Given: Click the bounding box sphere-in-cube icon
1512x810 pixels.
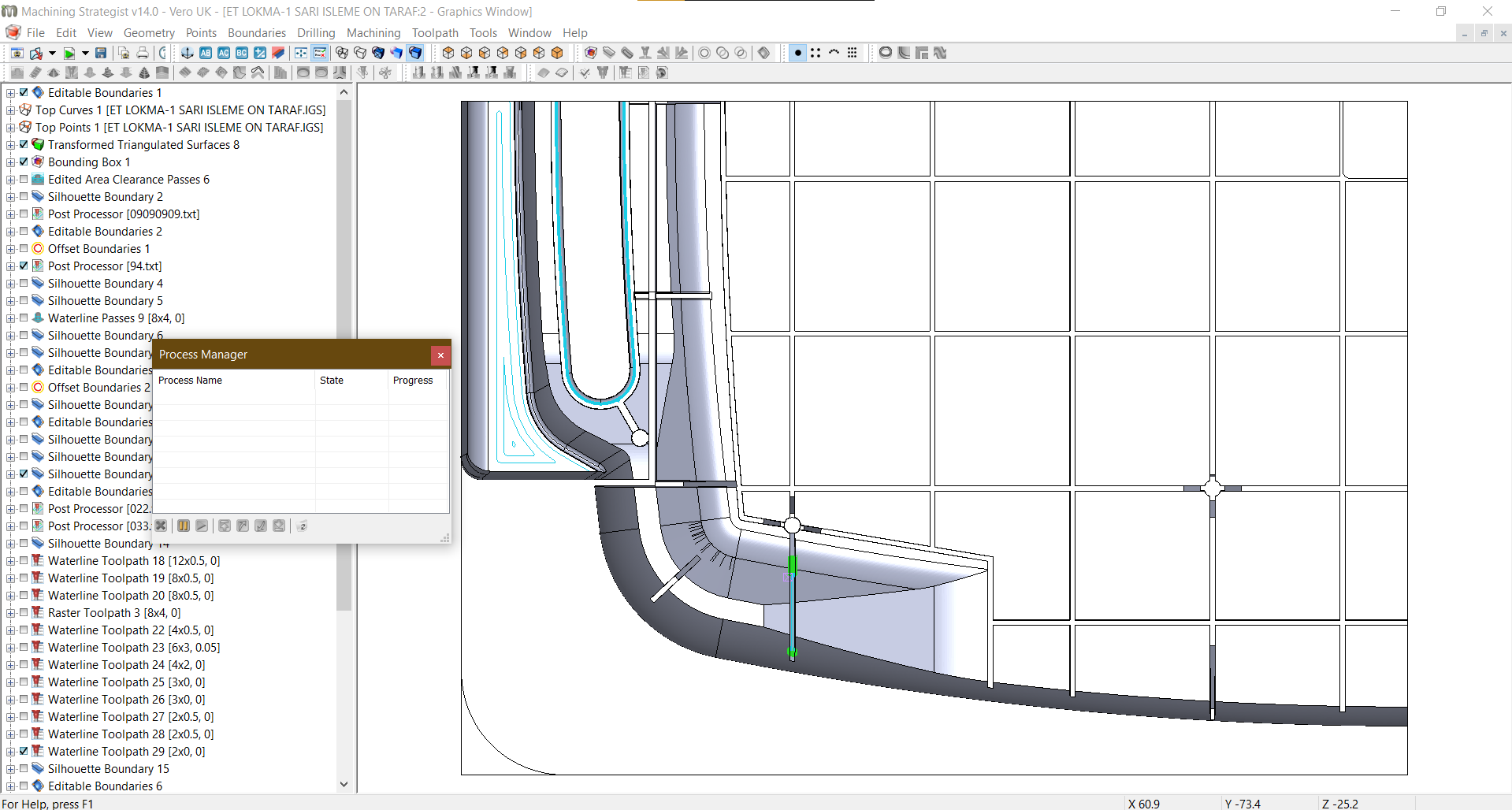Looking at the screenshot, I should click(x=591, y=53).
